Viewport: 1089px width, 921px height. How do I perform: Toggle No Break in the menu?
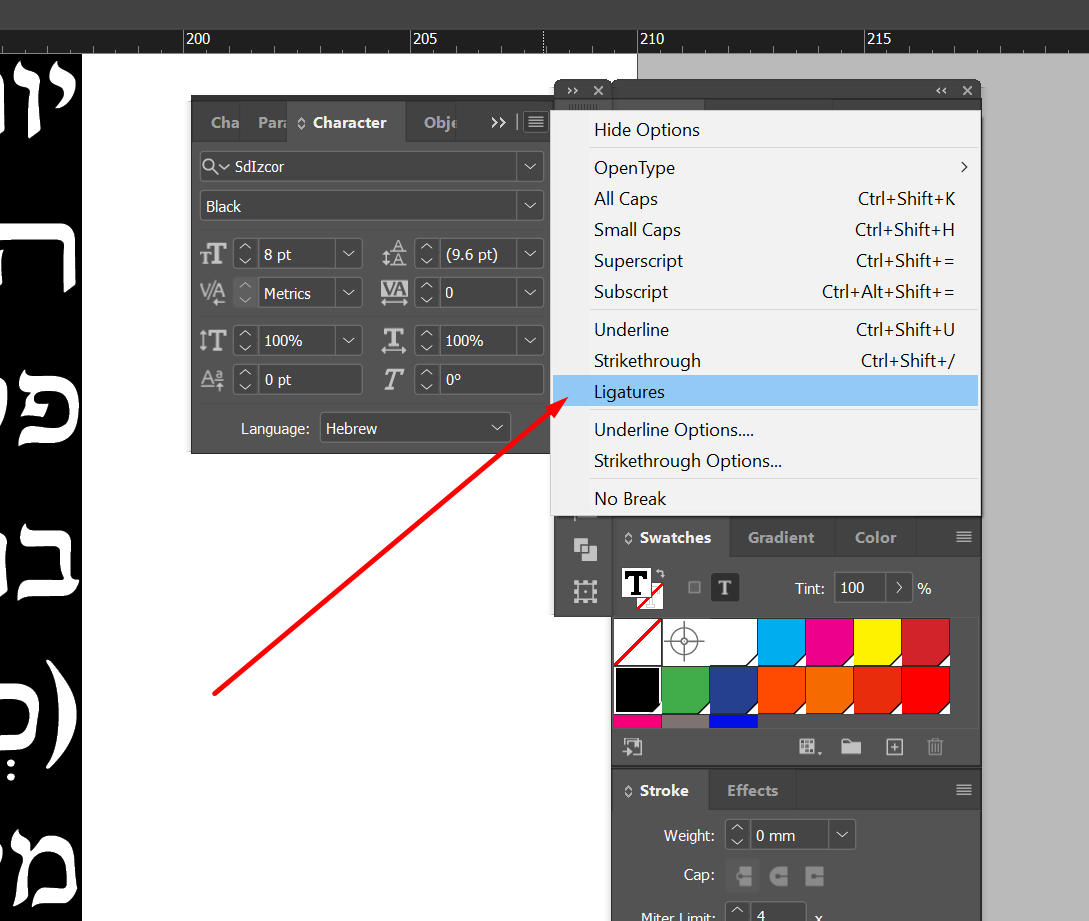coord(765,499)
